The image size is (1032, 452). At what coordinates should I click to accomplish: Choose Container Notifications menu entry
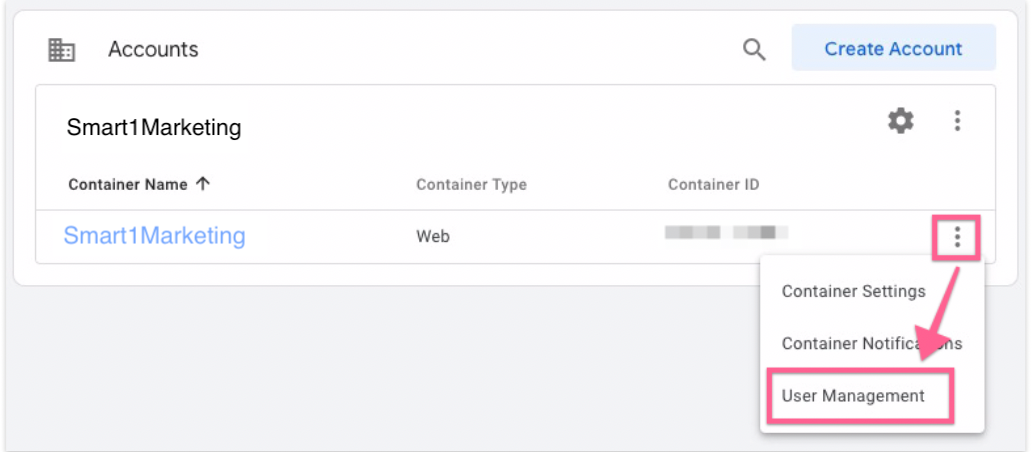(871, 343)
